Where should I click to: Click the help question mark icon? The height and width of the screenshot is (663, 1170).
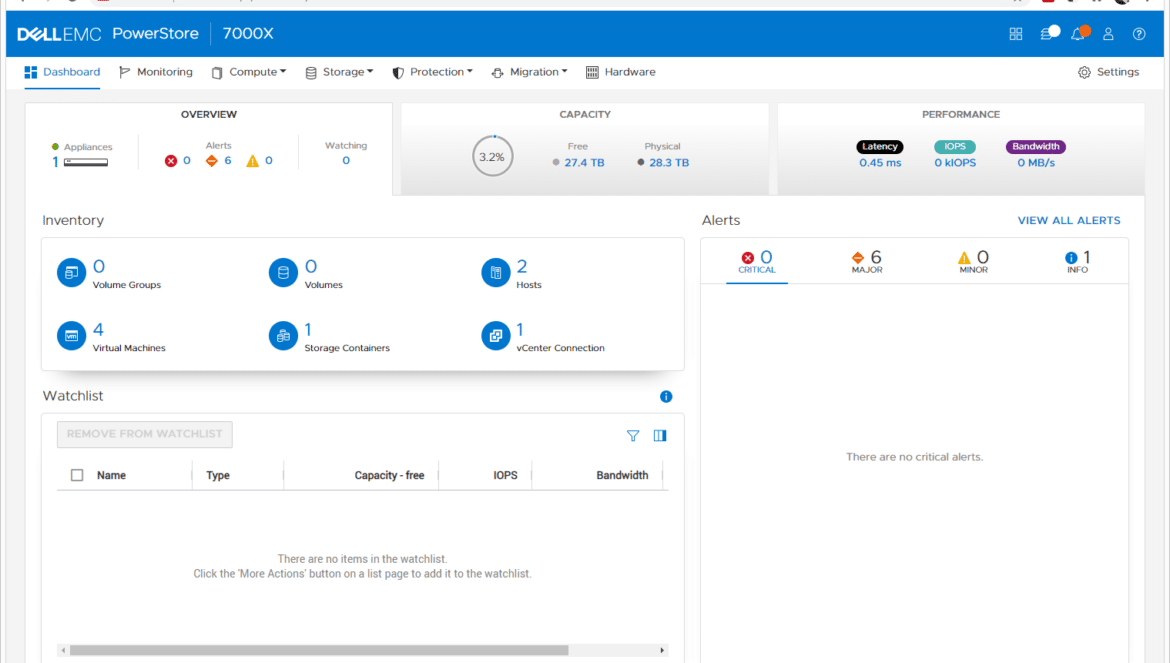1139,34
